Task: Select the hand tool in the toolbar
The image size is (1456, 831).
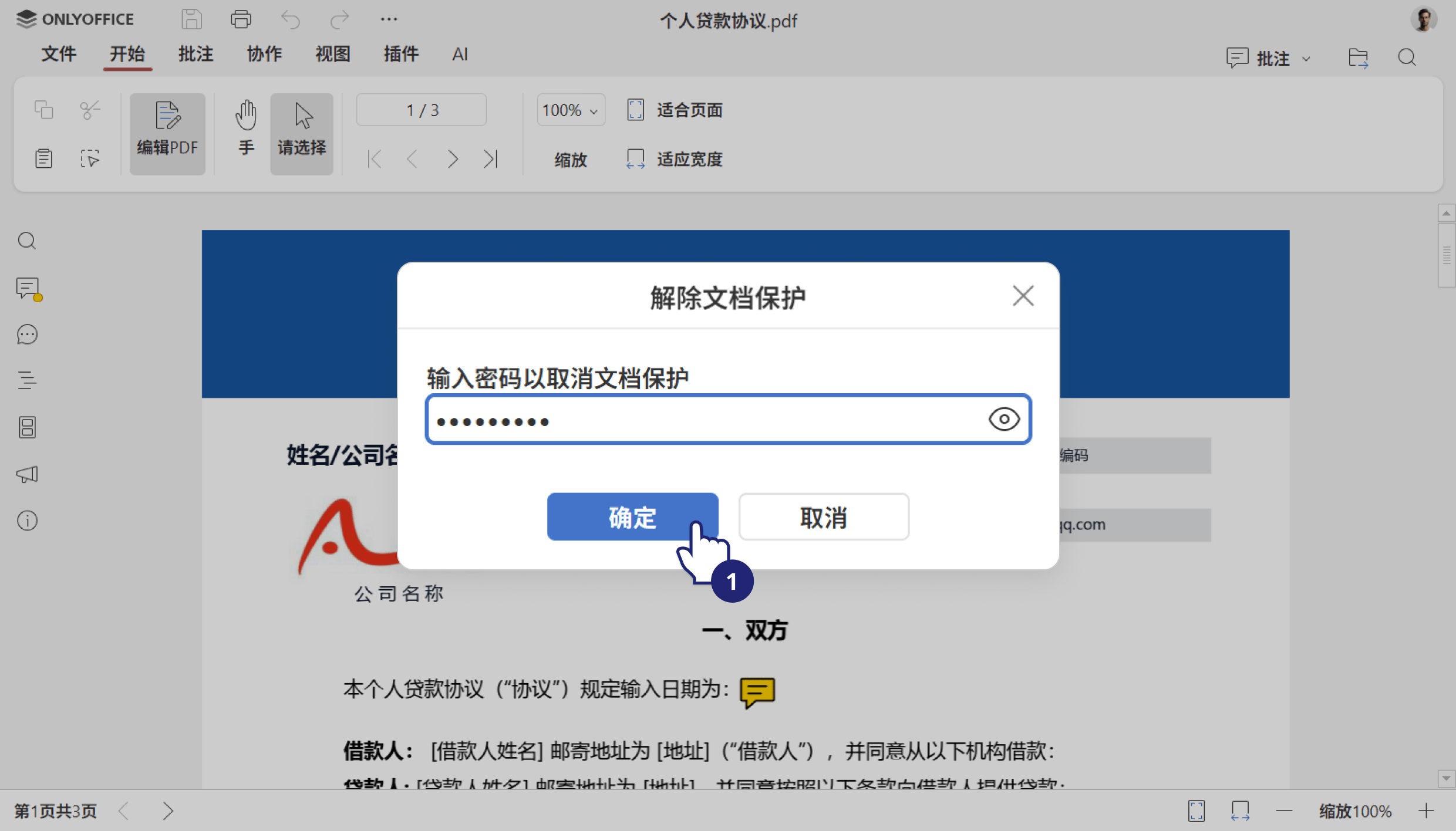Action: click(x=246, y=132)
